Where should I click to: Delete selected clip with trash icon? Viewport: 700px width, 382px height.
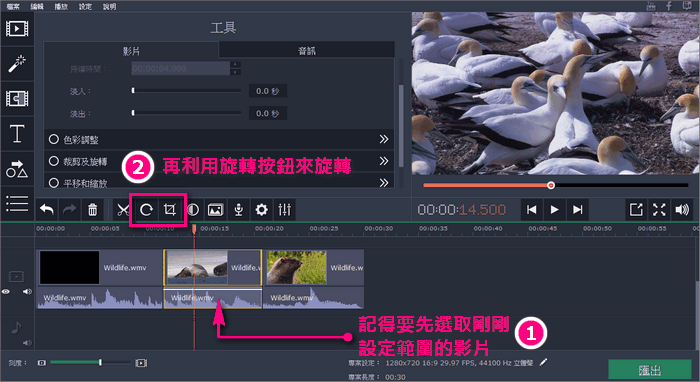(x=92, y=209)
